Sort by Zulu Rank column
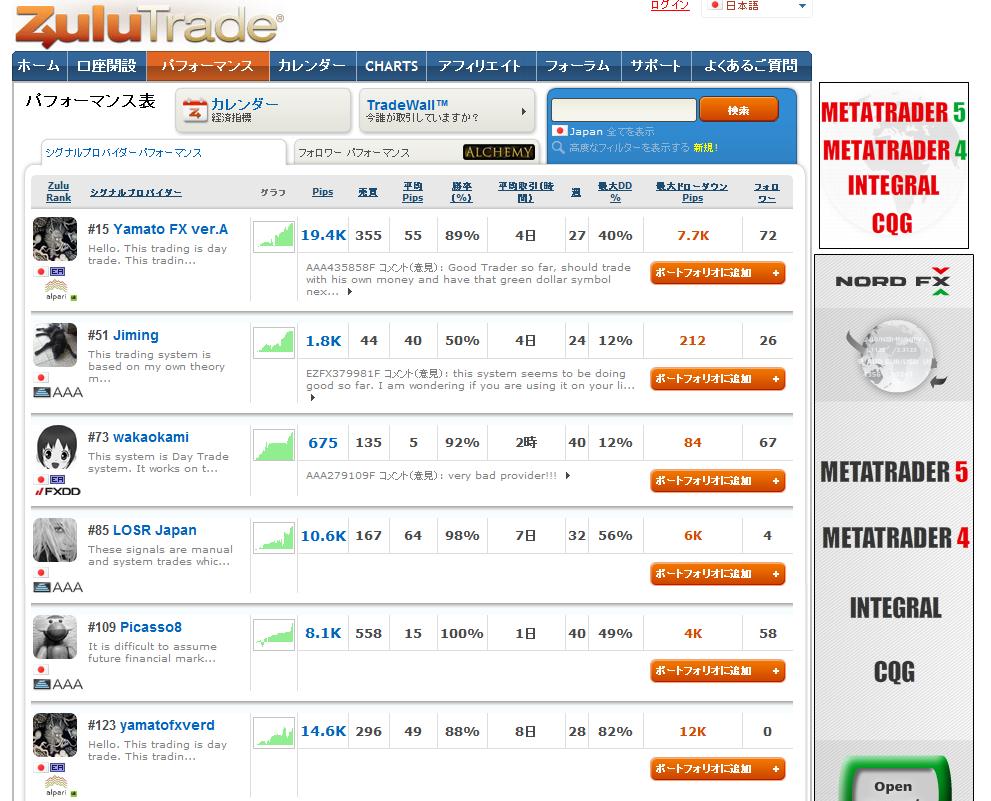This screenshot has height=801, width=991. (58, 192)
